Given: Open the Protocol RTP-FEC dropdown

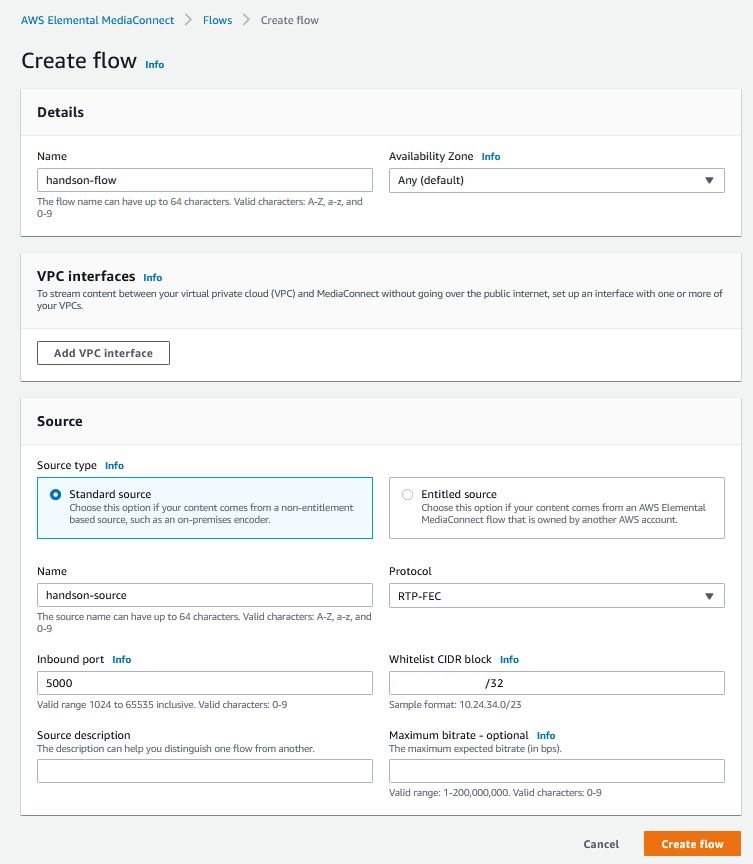Looking at the screenshot, I should tap(556, 595).
